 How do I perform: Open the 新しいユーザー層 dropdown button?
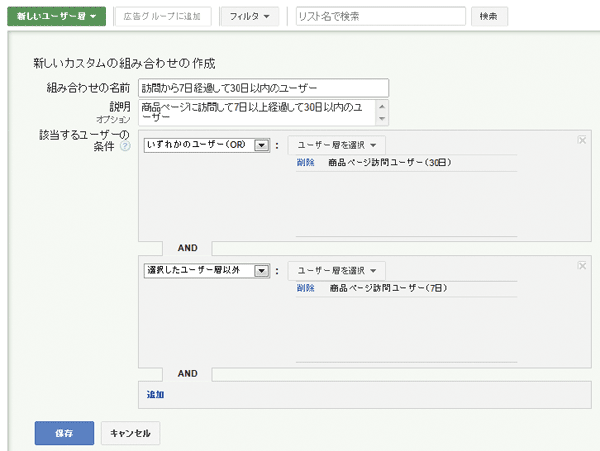(55, 16)
